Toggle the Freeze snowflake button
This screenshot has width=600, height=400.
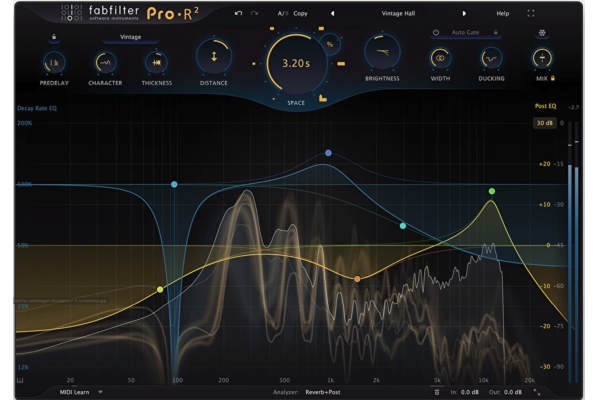coord(542,33)
